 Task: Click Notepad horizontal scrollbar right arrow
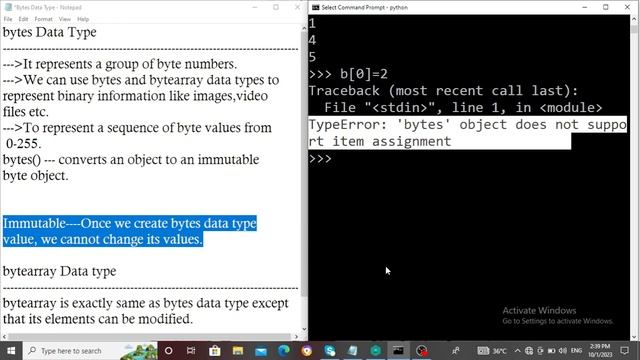click(297, 337)
